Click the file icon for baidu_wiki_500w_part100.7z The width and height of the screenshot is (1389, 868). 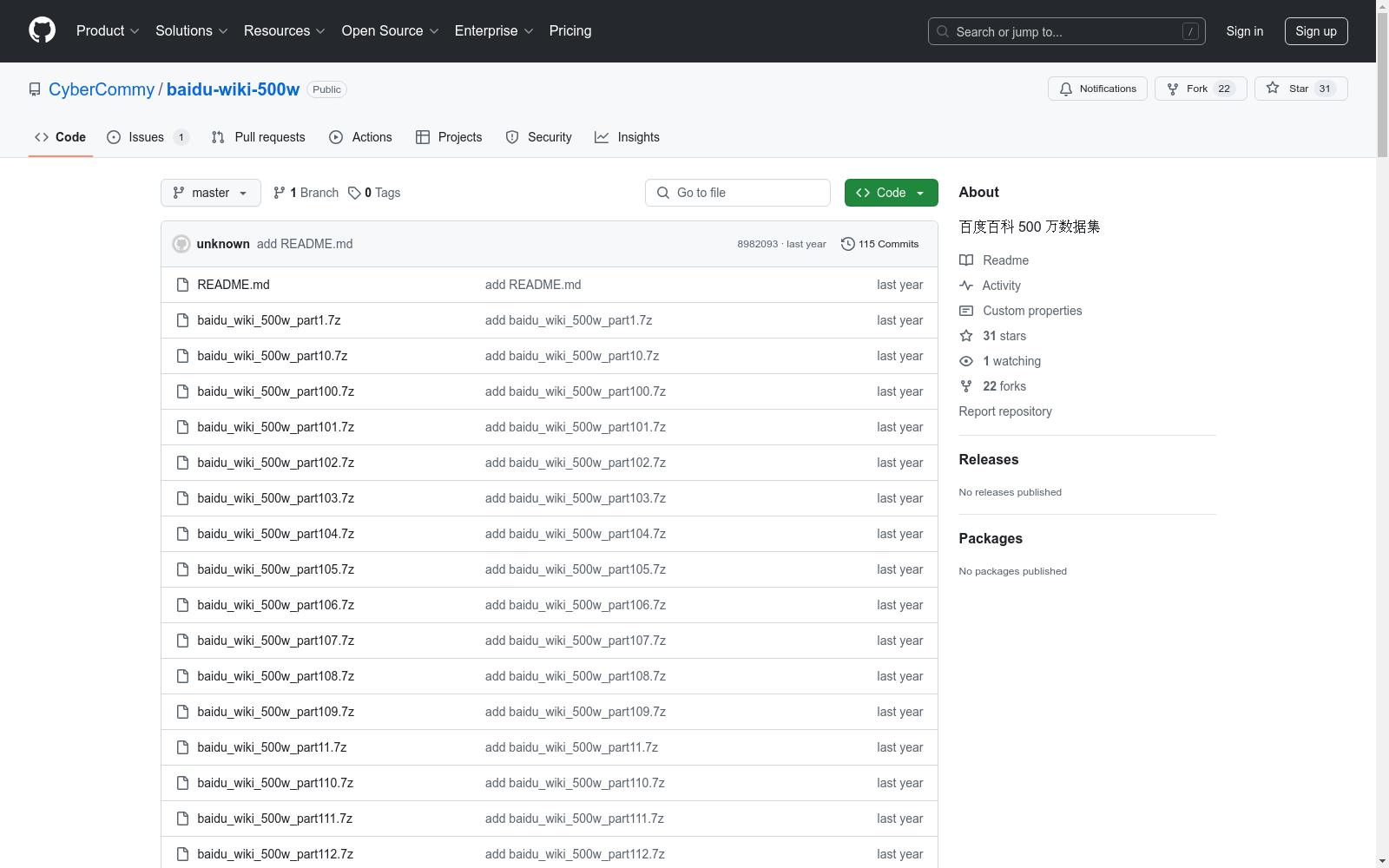click(x=182, y=391)
